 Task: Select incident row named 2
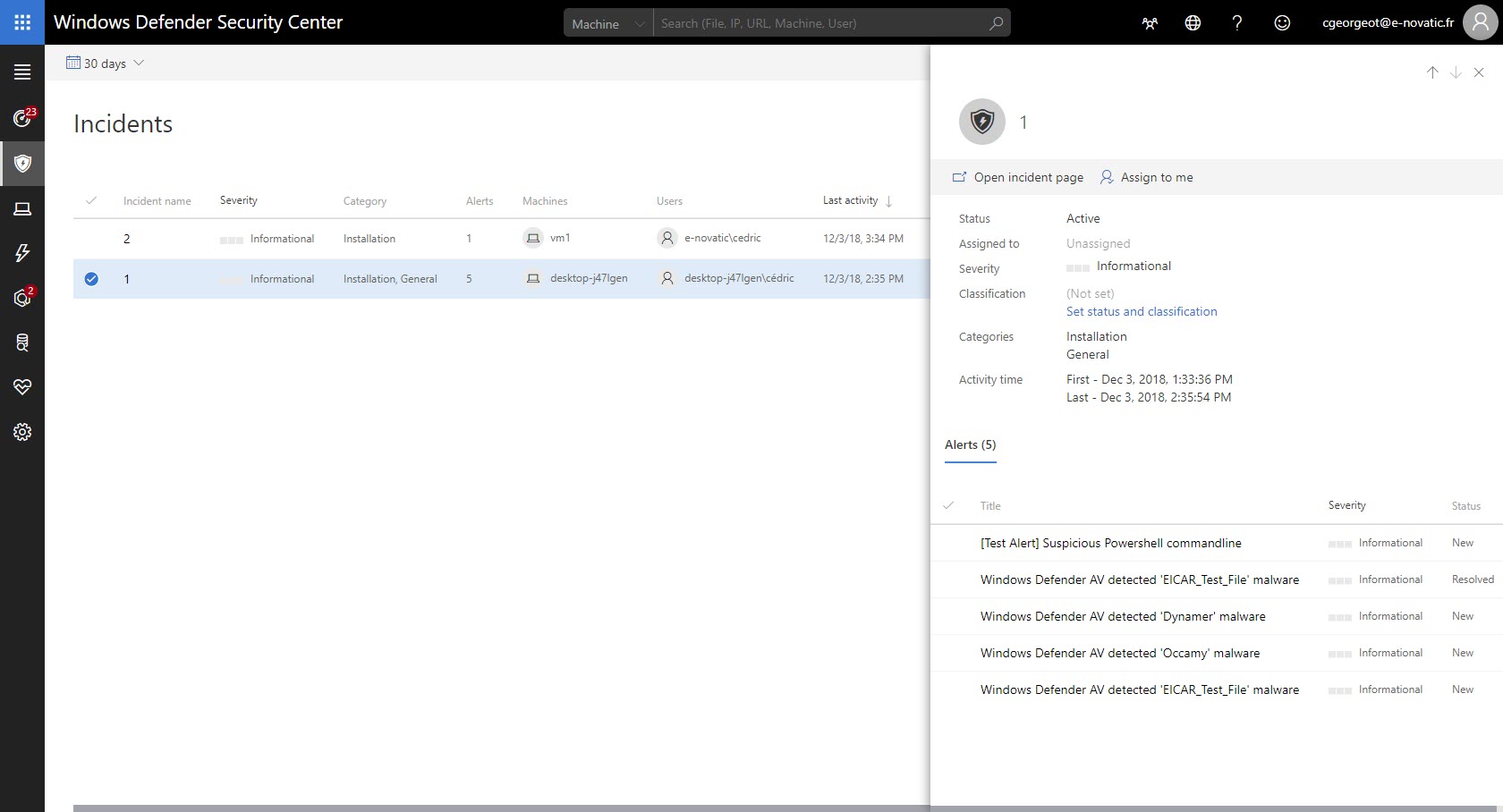(501, 239)
